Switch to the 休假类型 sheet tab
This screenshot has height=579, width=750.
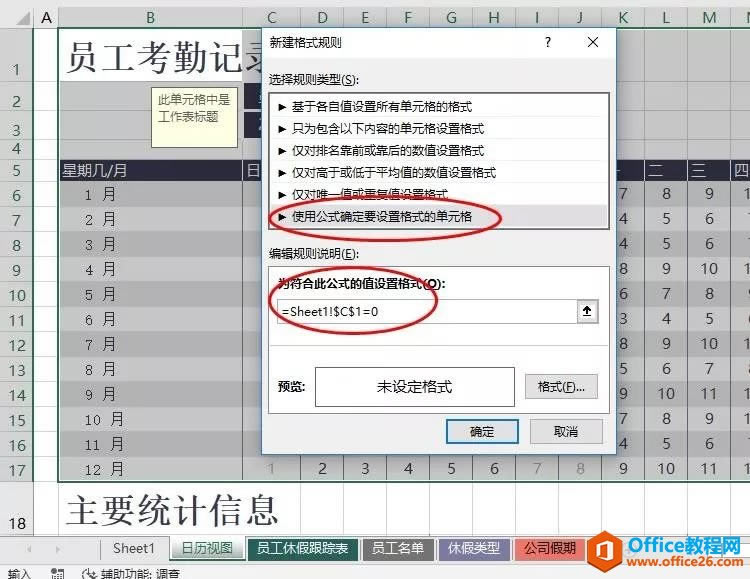tap(474, 548)
